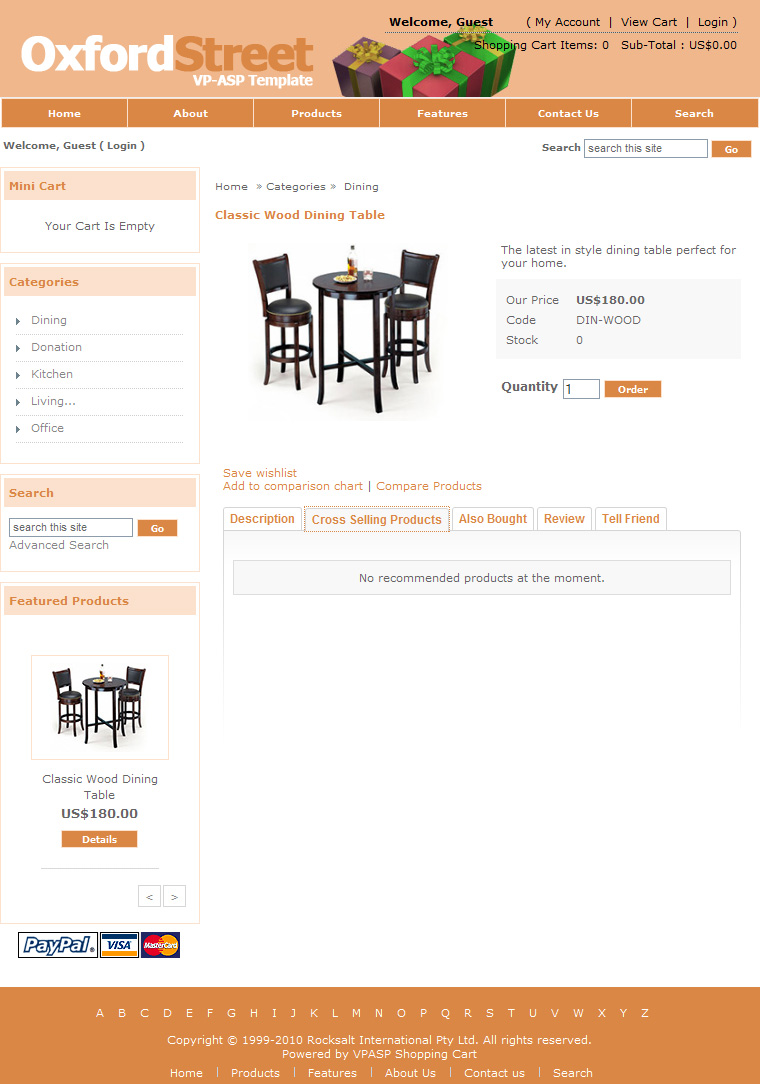Expand the Kitchen category arrow
The image size is (760, 1084).
click(18, 375)
